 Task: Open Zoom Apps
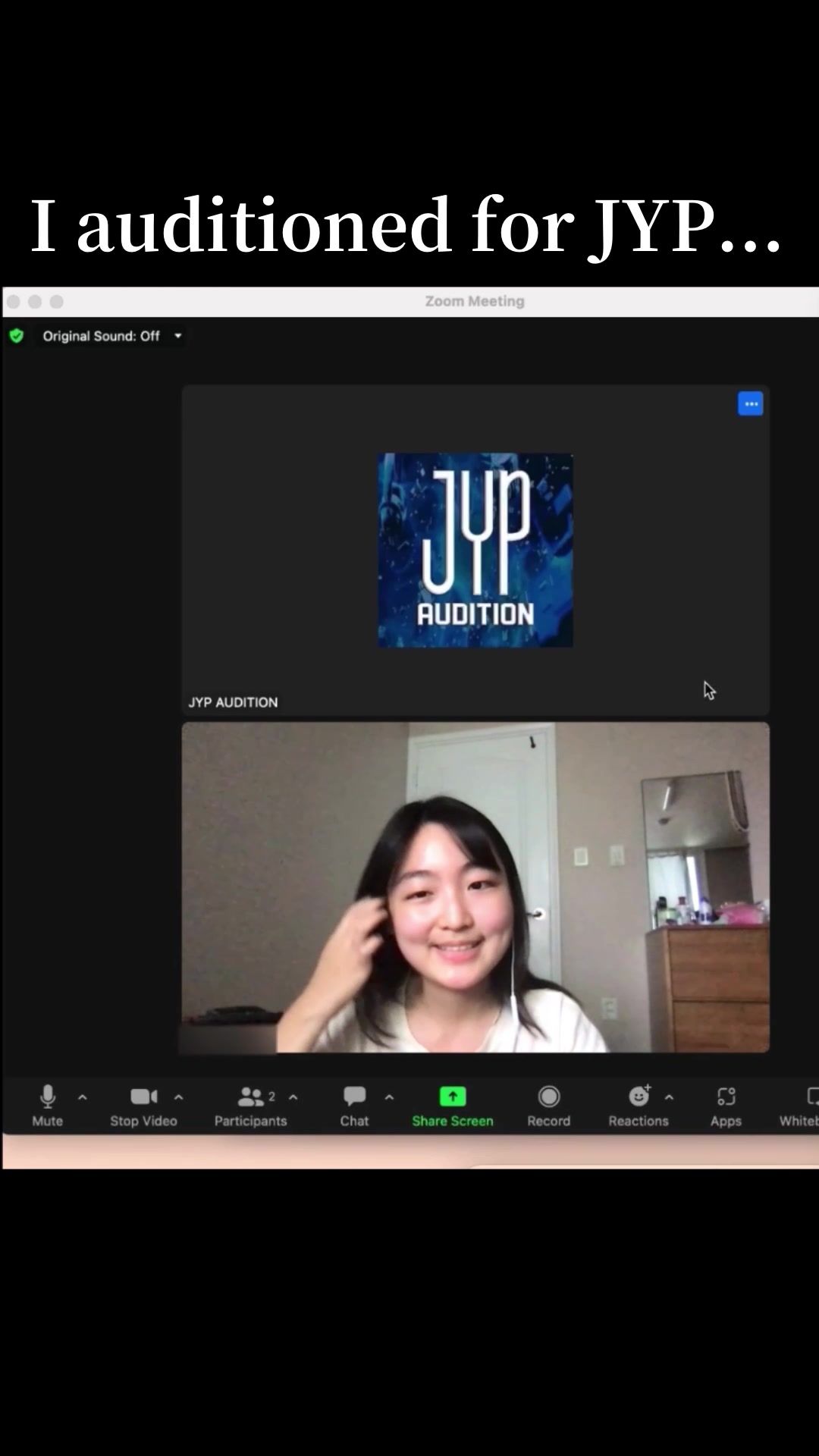coord(726,1106)
